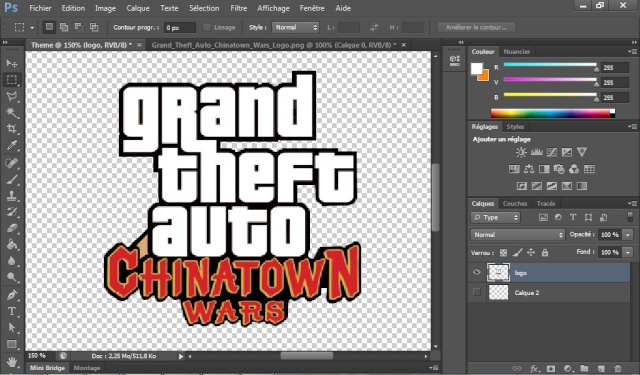Image resolution: width=640 pixels, height=375 pixels.
Task: Select the Paint Bucket tool
Action: coord(12,244)
